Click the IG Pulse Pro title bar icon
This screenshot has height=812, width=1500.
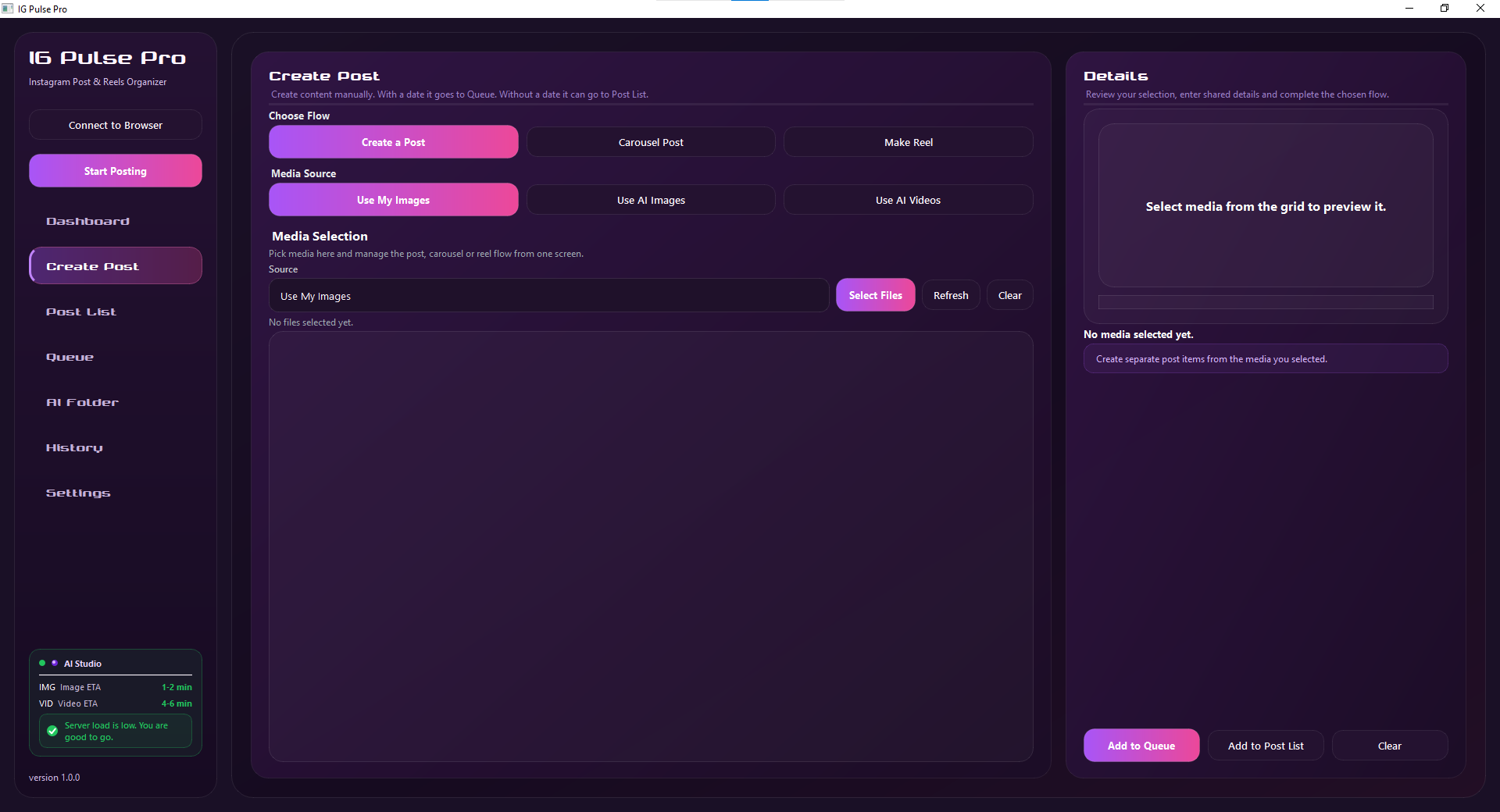pos(8,9)
